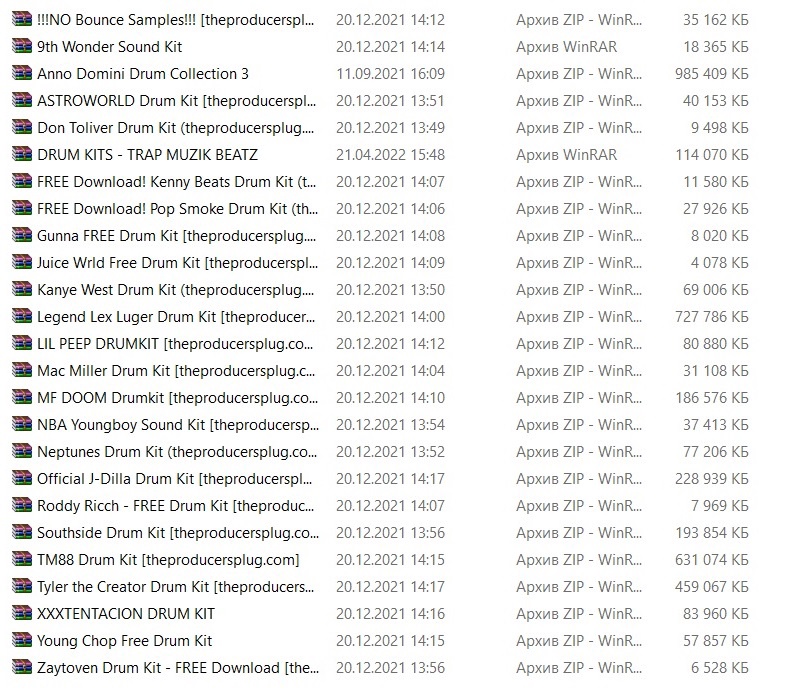Click the Legend Lex Luger Drum Kit icon
806x695 pixels.
pos(22,316)
